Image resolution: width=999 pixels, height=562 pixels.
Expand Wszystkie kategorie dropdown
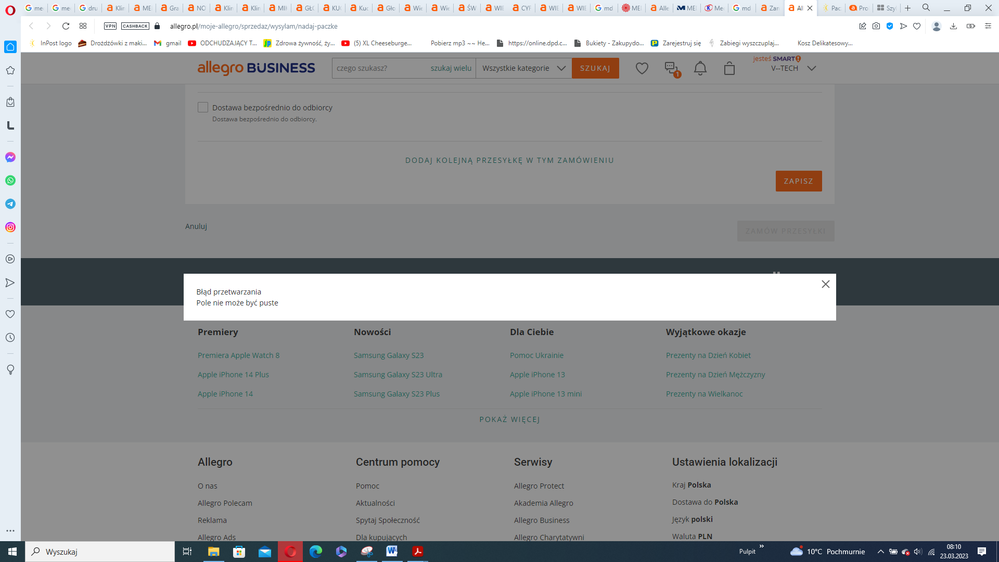[524, 68]
